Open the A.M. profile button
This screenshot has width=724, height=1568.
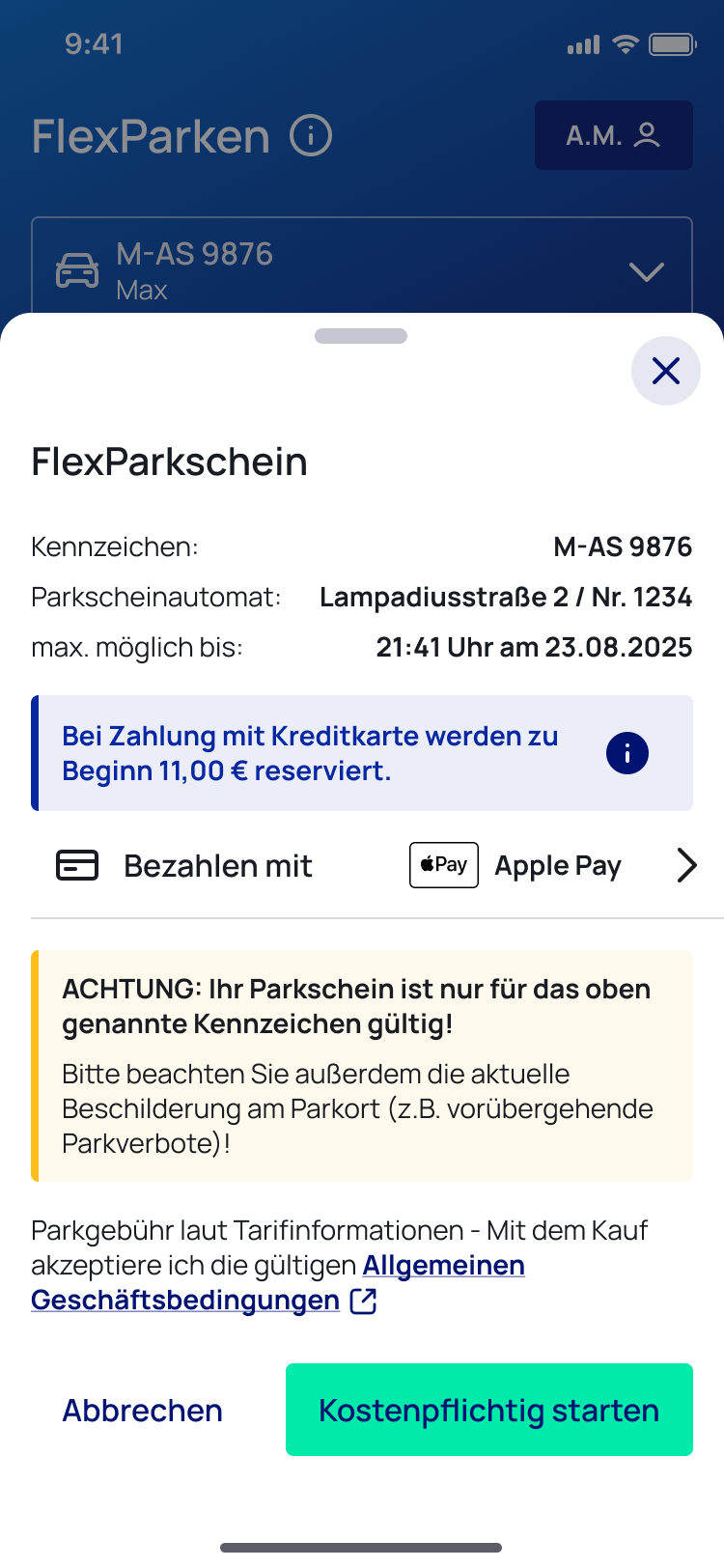tap(613, 135)
